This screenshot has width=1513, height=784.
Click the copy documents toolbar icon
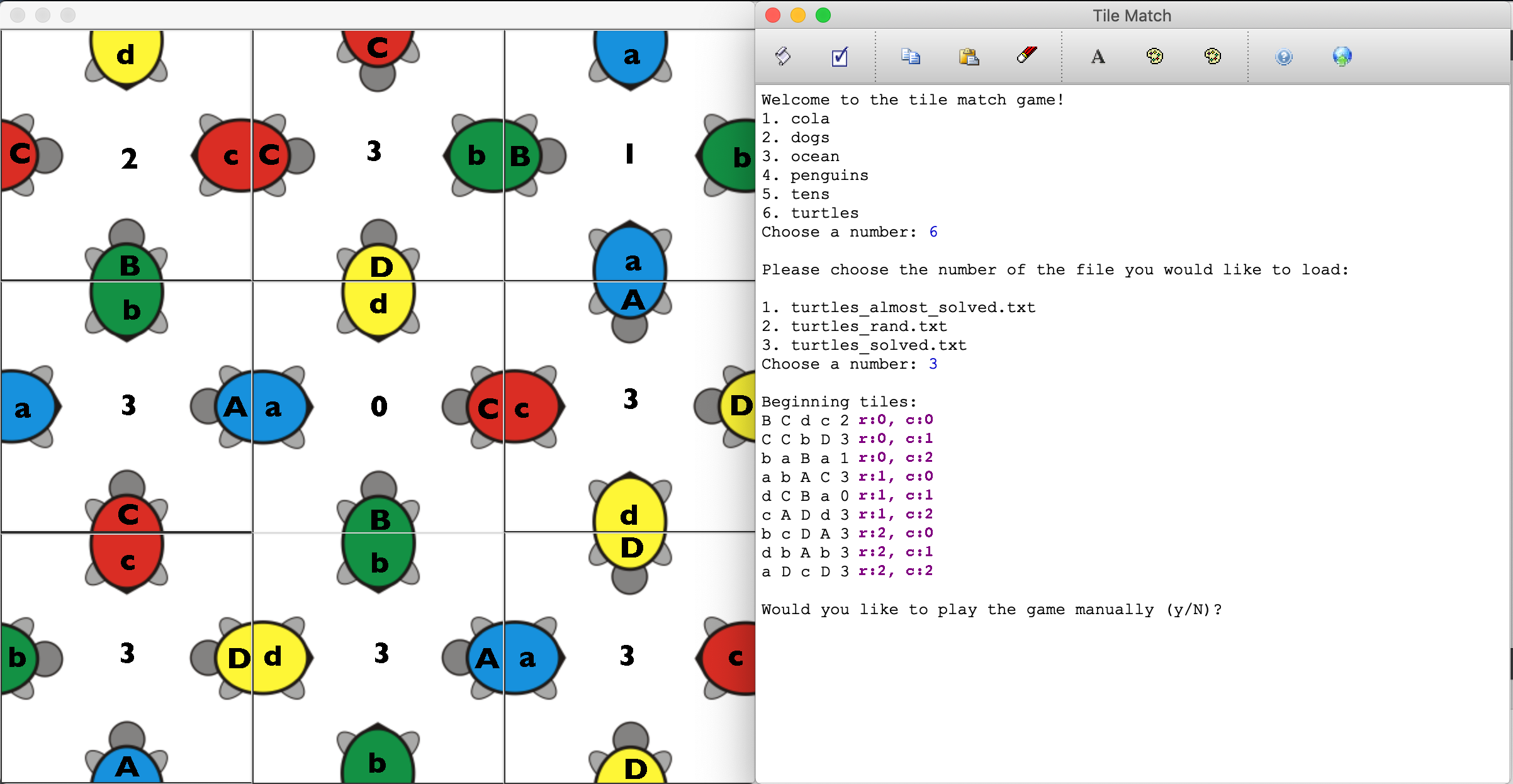click(x=910, y=57)
